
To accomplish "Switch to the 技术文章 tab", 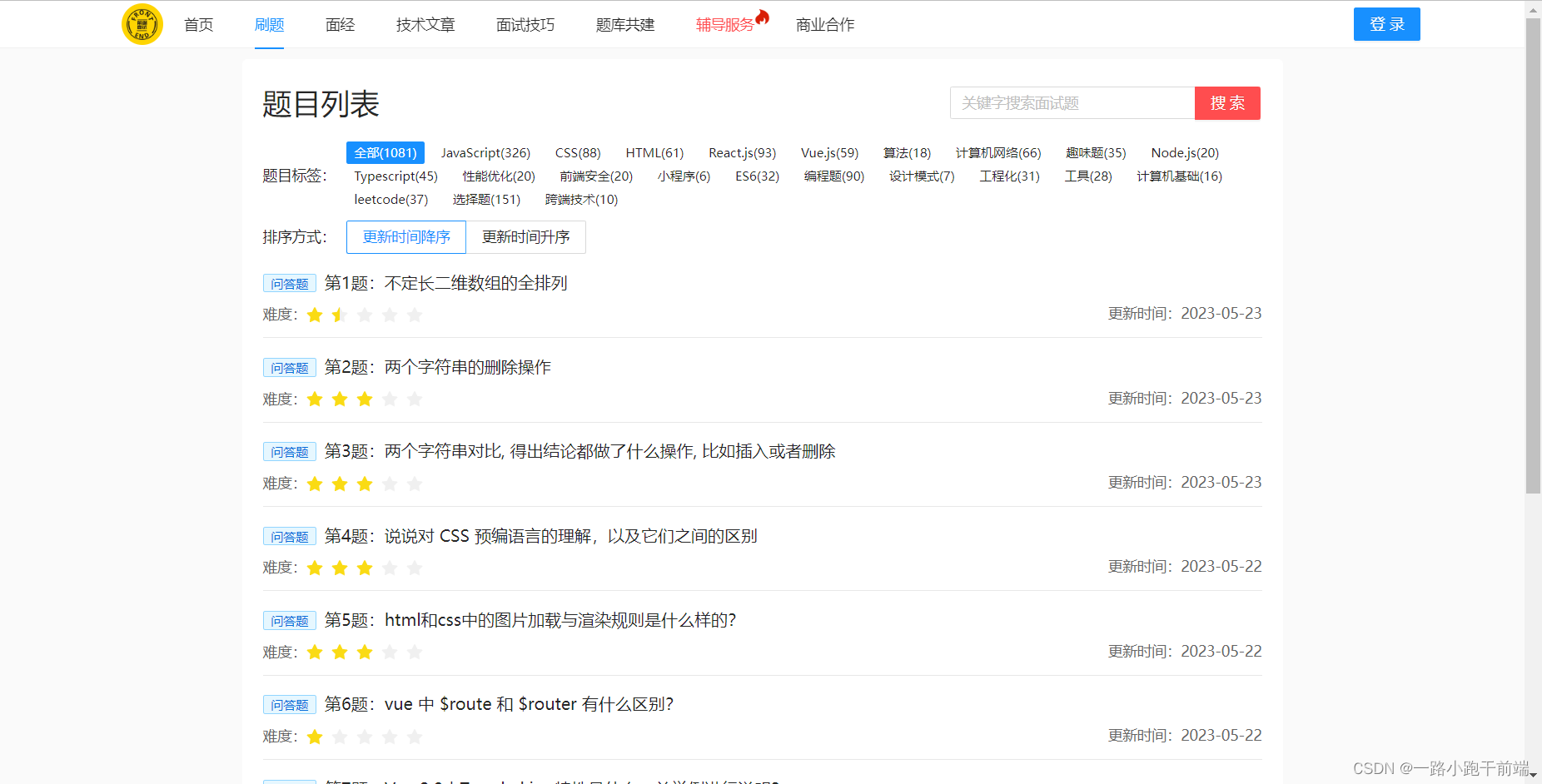I will click(425, 24).
